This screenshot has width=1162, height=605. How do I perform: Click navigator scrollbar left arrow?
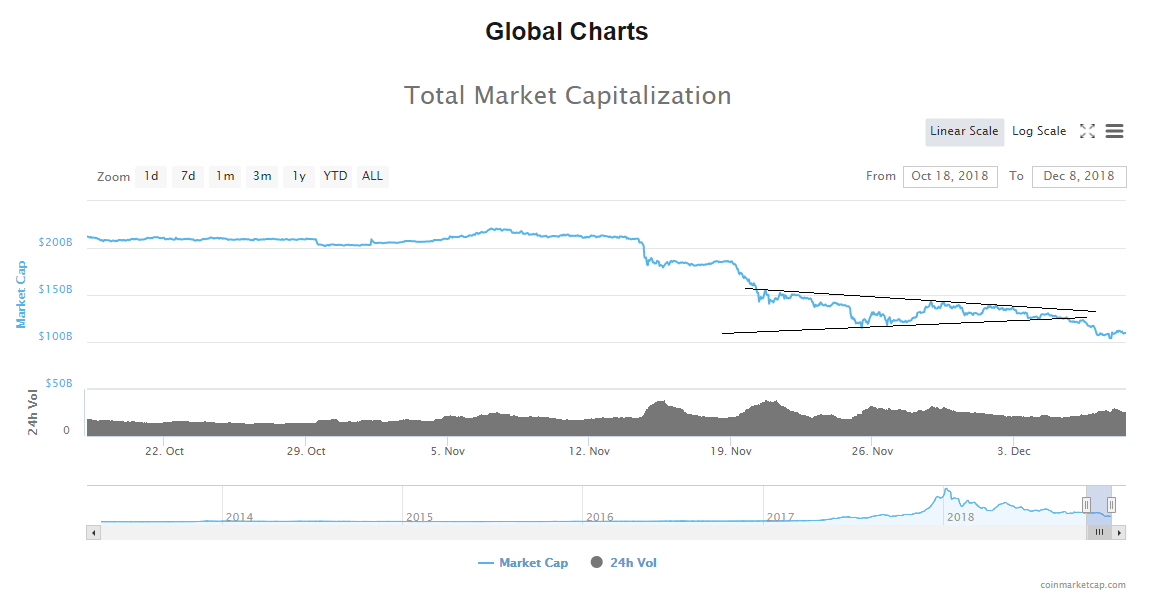(x=94, y=532)
